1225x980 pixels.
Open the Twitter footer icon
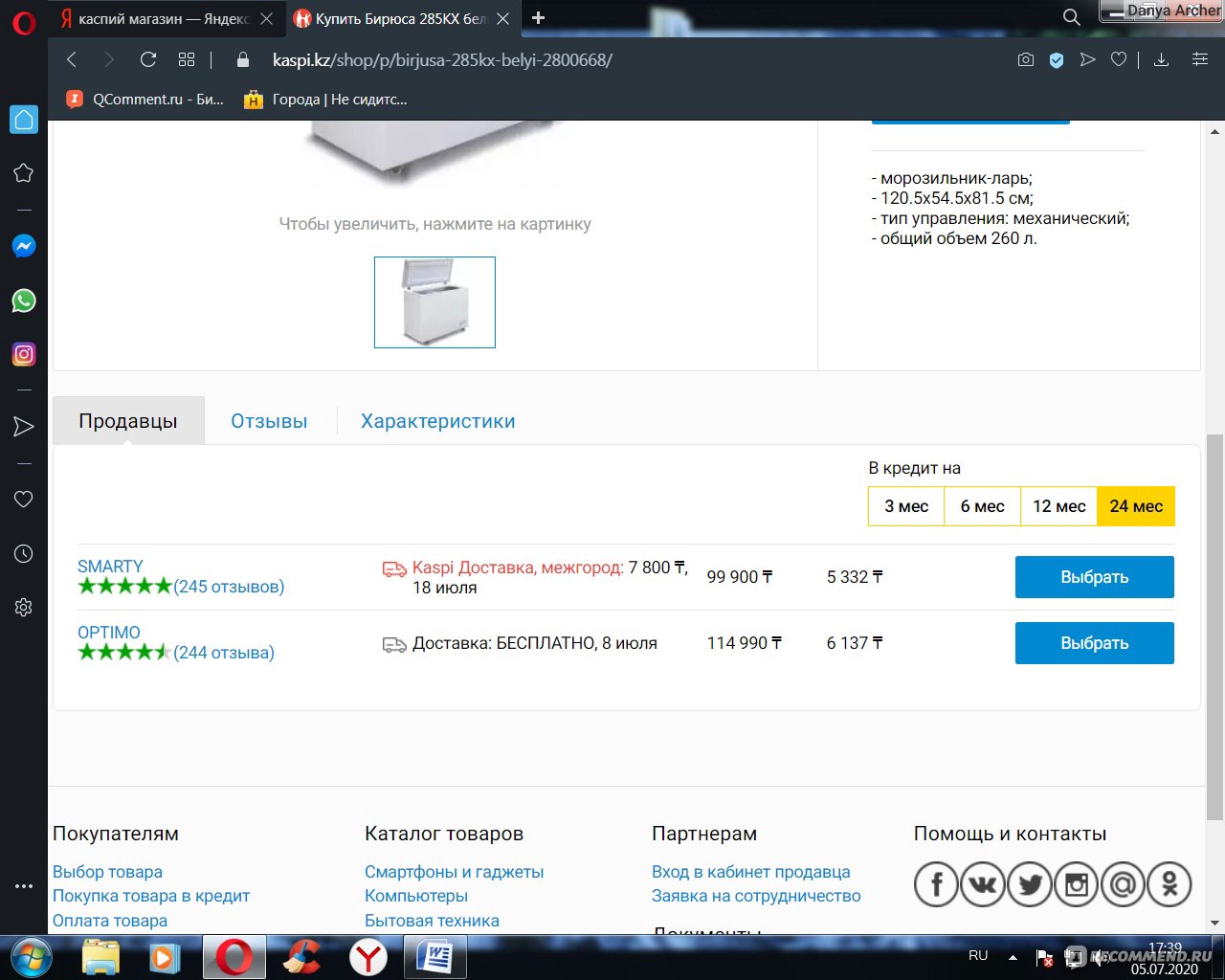pyautogui.click(x=1030, y=884)
